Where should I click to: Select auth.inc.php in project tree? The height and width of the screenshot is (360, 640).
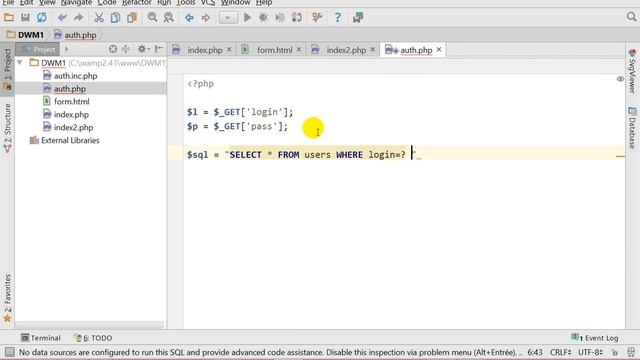click(x=70, y=76)
